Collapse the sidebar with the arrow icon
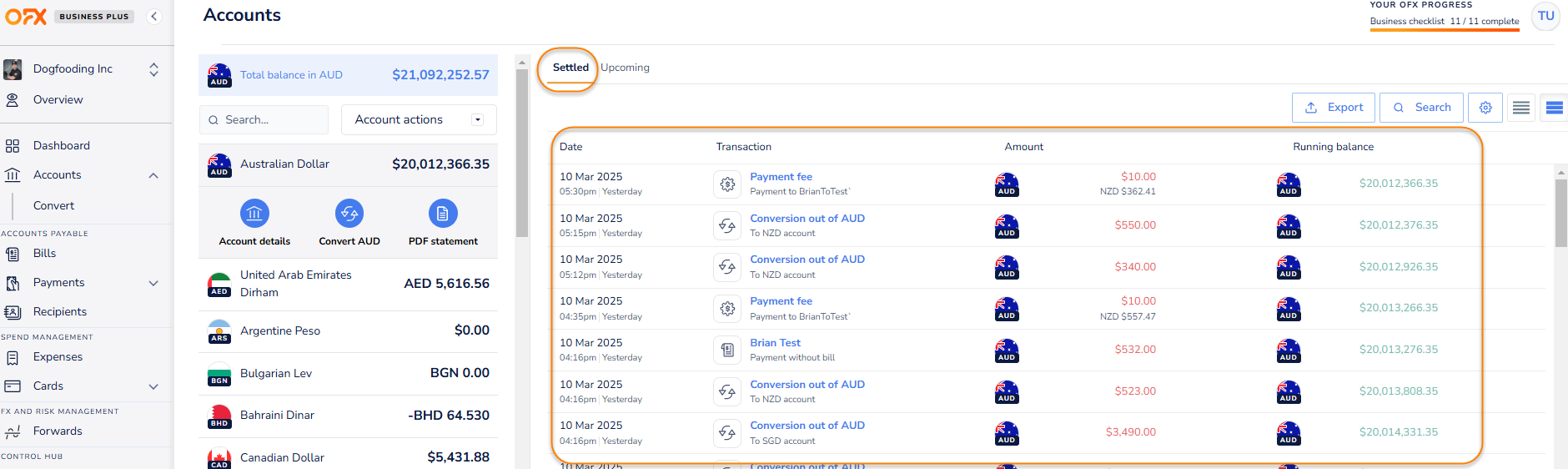 pyautogui.click(x=154, y=16)
